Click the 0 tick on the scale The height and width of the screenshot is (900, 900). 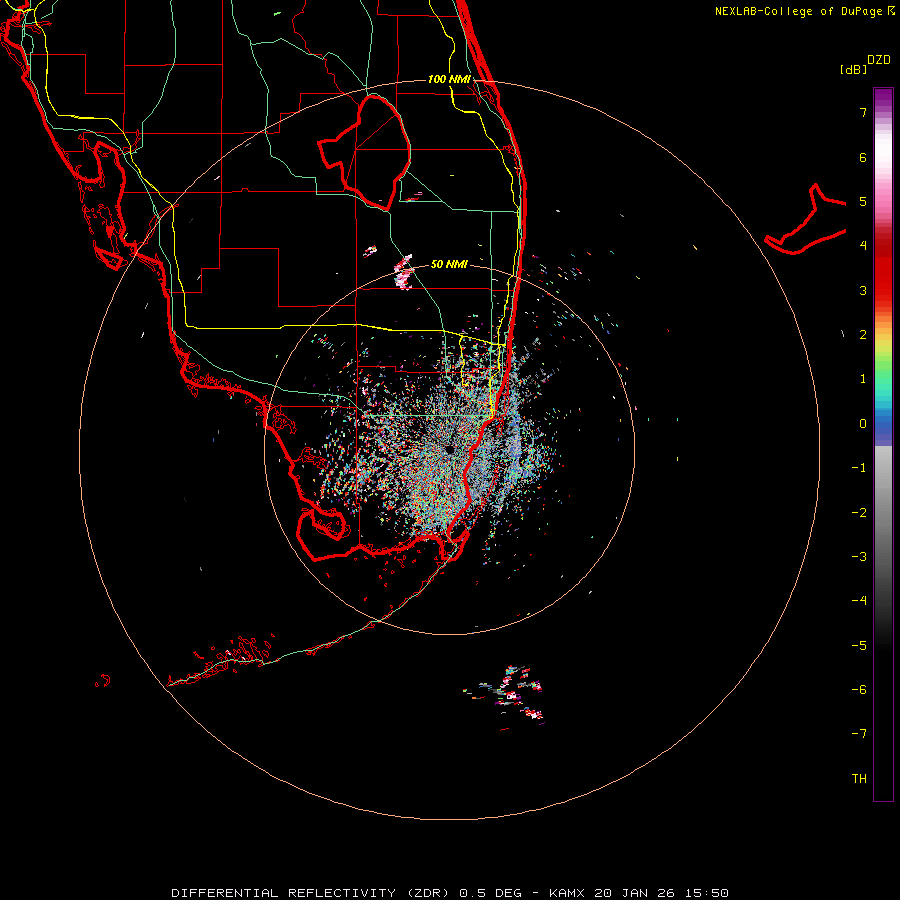863,424
